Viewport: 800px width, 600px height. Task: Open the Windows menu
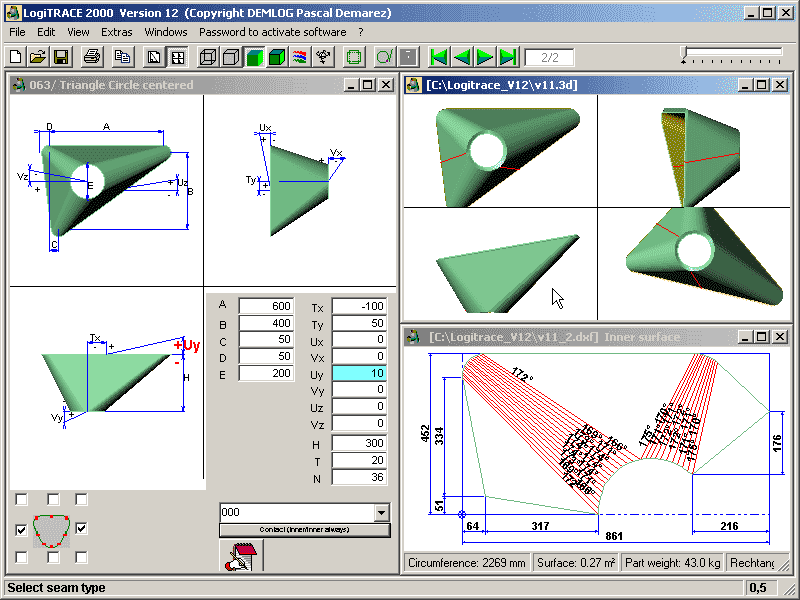[166, 32]
